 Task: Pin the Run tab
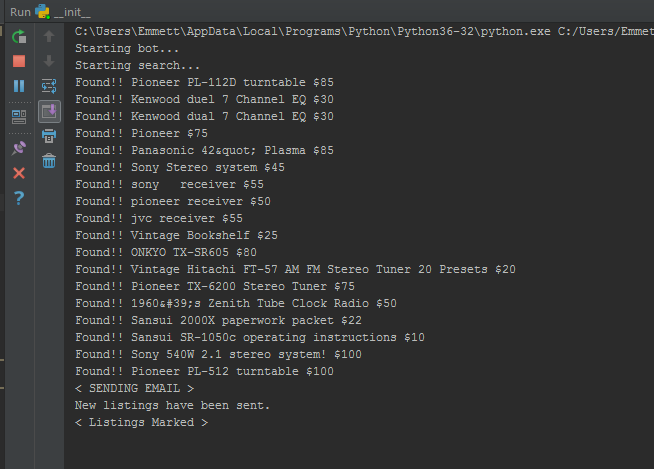click(x=19, y=147)
